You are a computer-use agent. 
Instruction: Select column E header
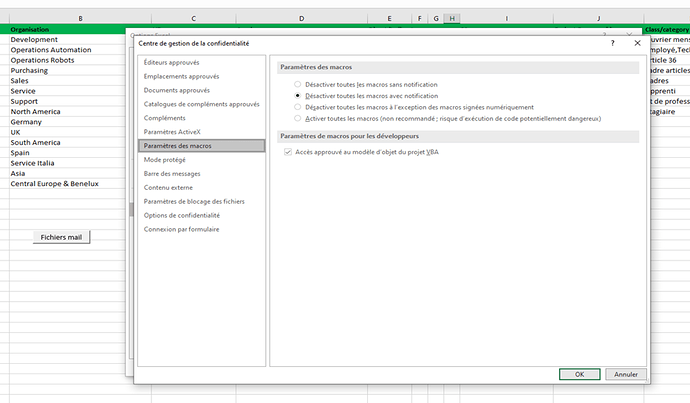(x=389, y=18)
